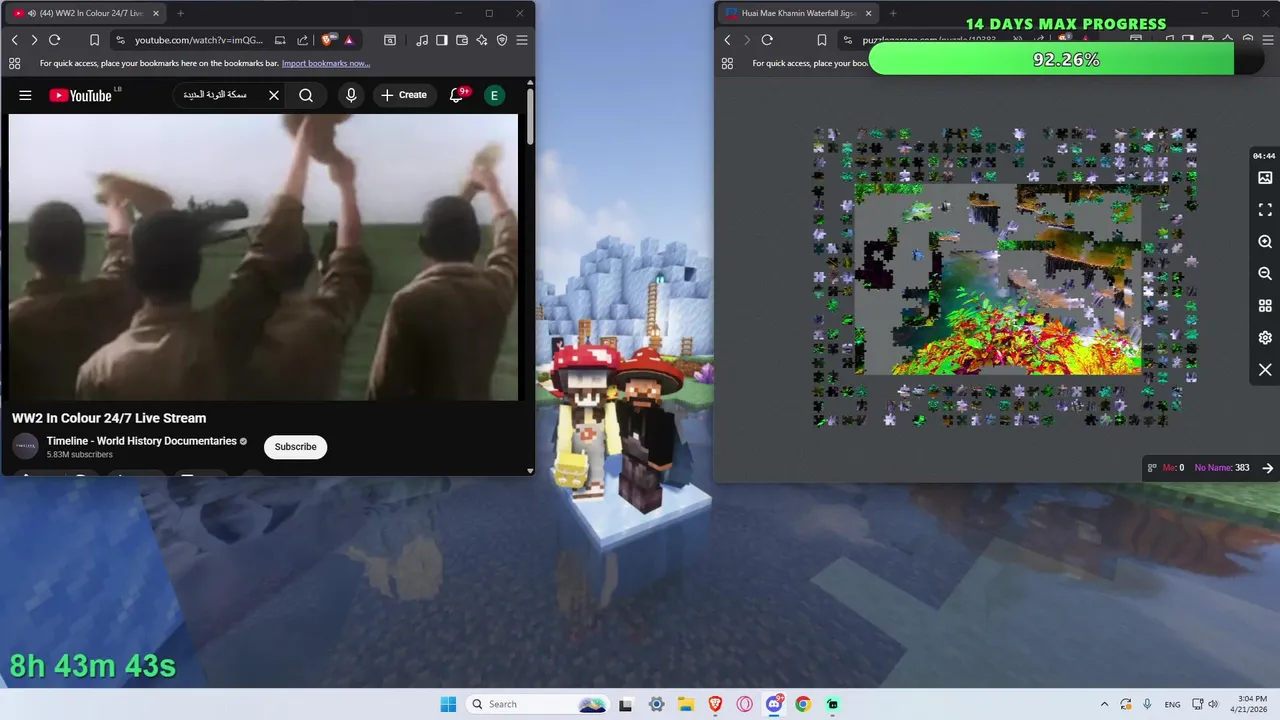Share the YouTube page from address bar
The image size is (1280, 720).
[x=303, y=40]
